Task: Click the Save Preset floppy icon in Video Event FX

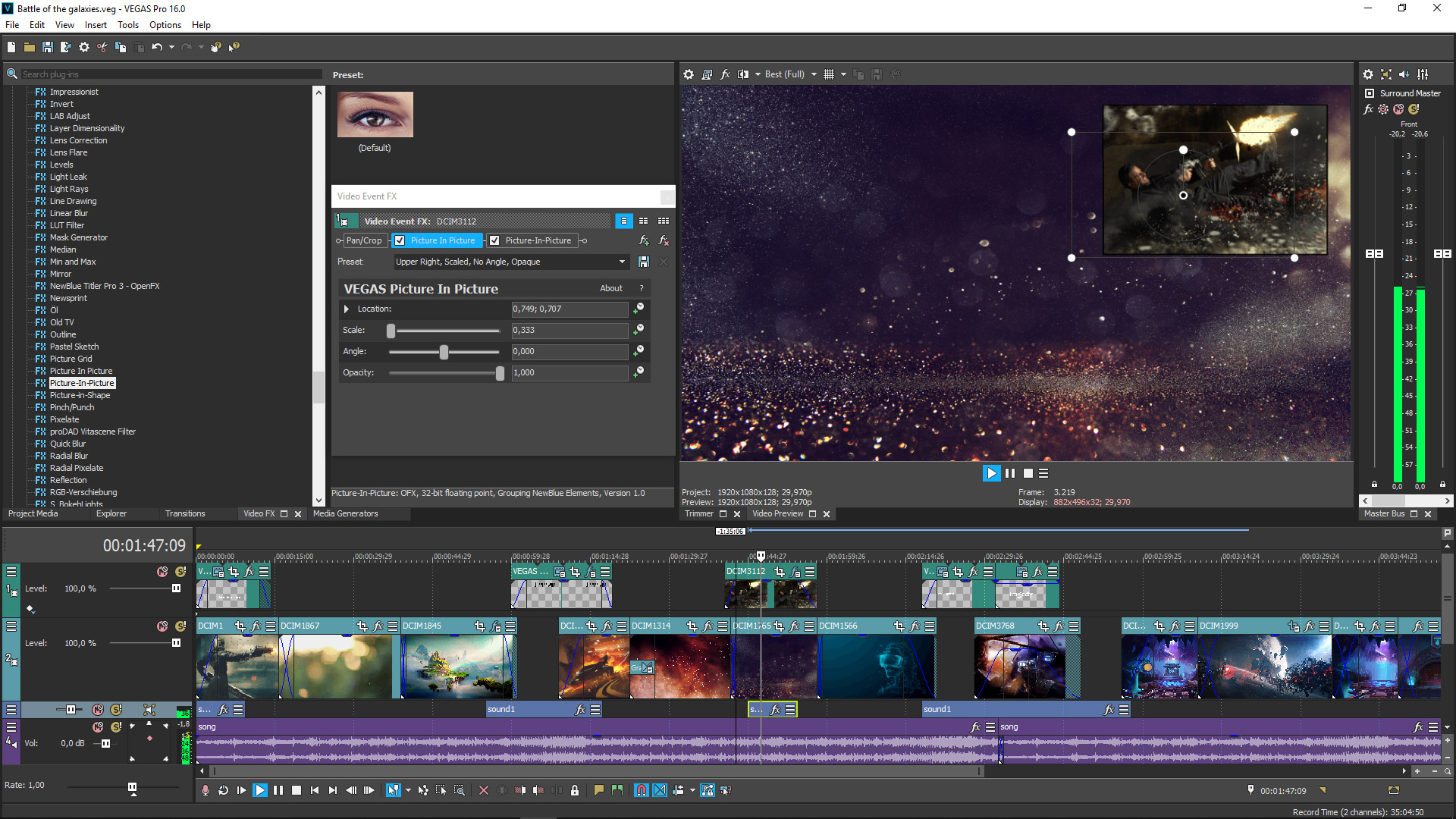Action: tap(644, 262)
